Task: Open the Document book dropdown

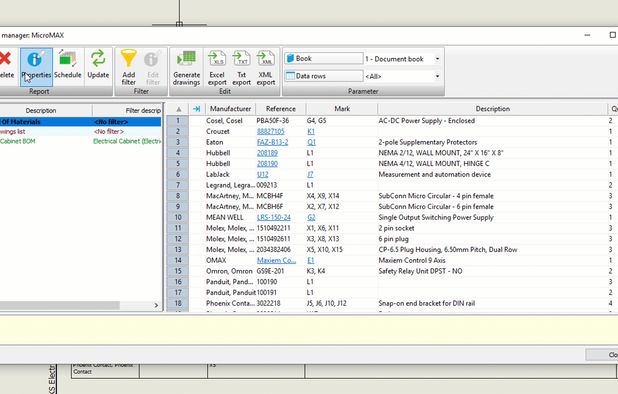Action: click(x=437, y=59)
